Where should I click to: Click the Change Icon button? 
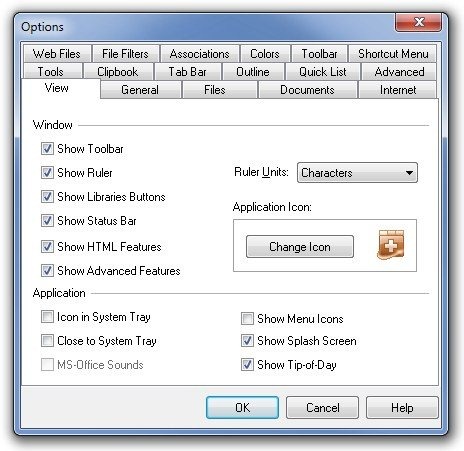[300, 247]
